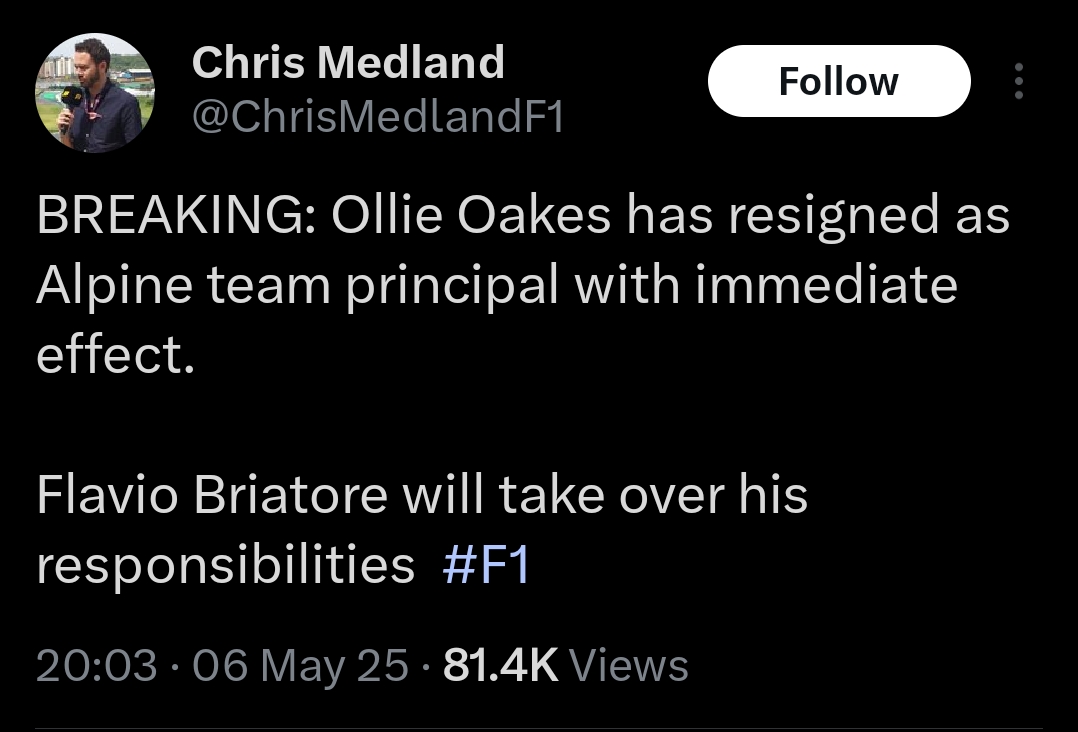1078x732 pixels.
Task: Click the word 'effect.' in the tweet
Action: click(x=115, y=355)
